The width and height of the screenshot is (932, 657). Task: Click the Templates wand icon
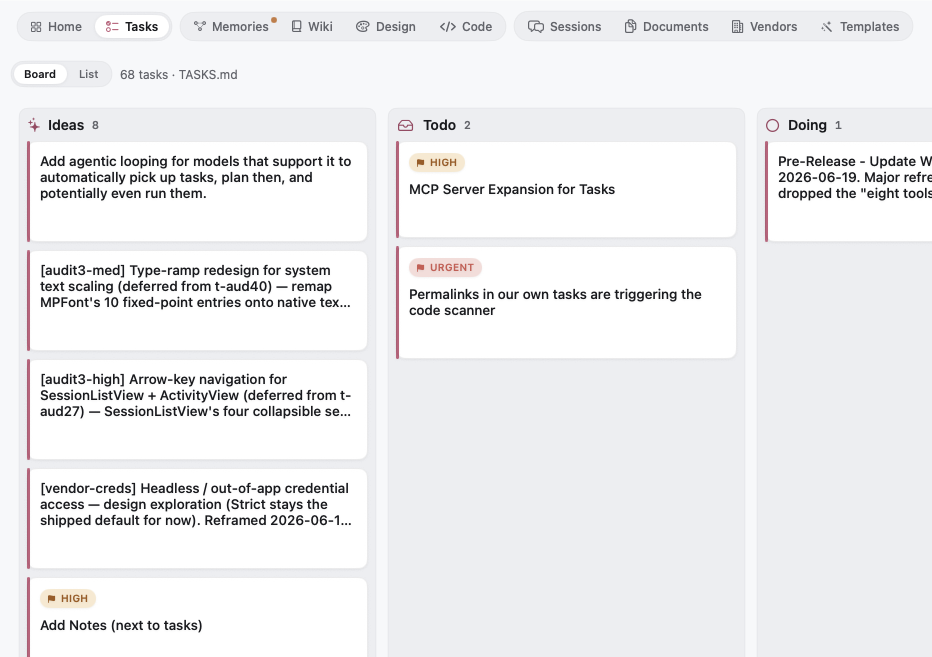[x=827, y=27]
